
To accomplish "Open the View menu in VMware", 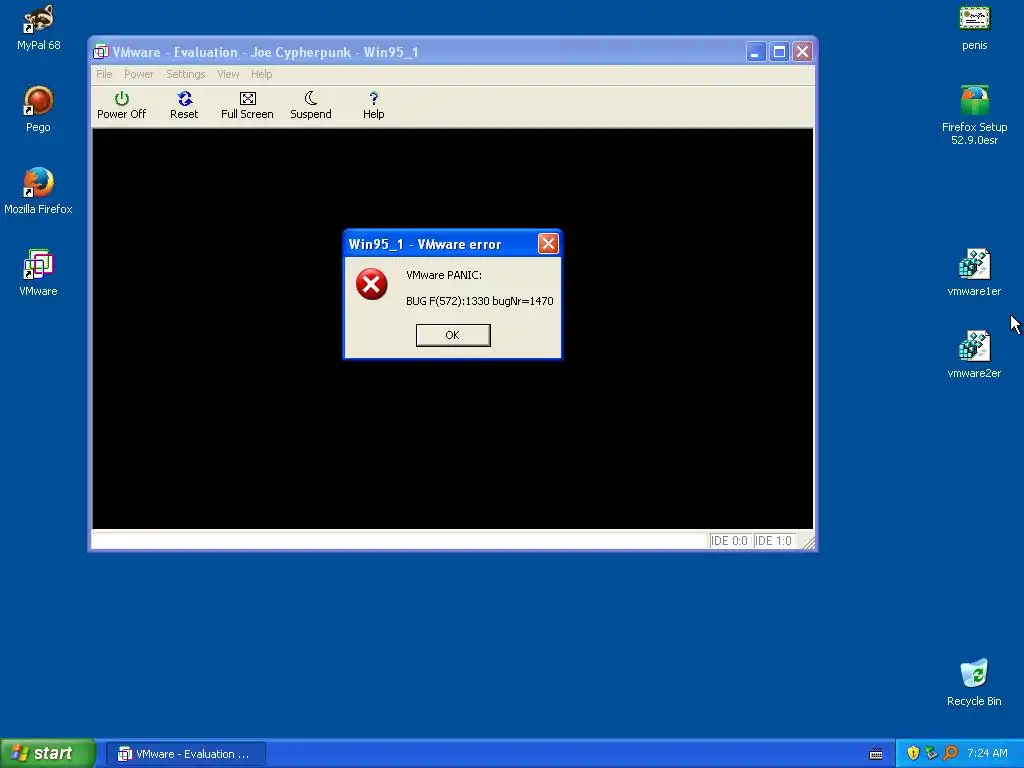I will click(228, 74).
